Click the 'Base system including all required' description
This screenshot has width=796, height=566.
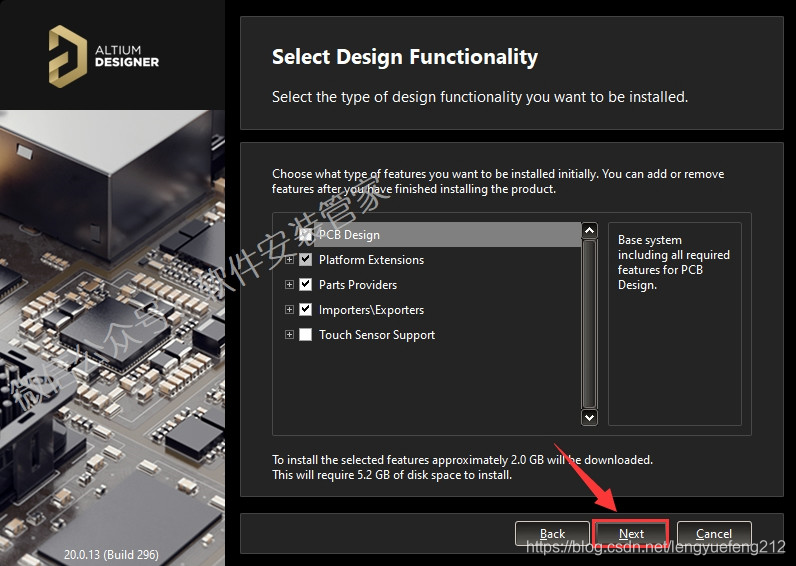point(673,262)
